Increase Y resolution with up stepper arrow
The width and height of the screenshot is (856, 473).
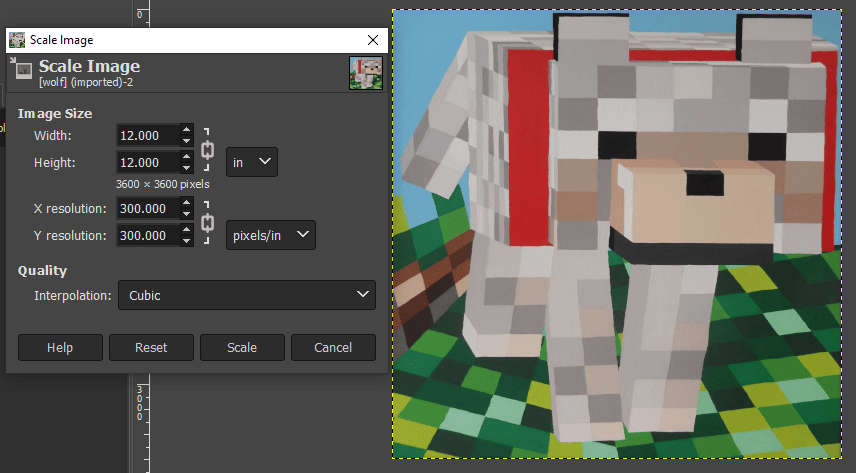pos(187,230)
